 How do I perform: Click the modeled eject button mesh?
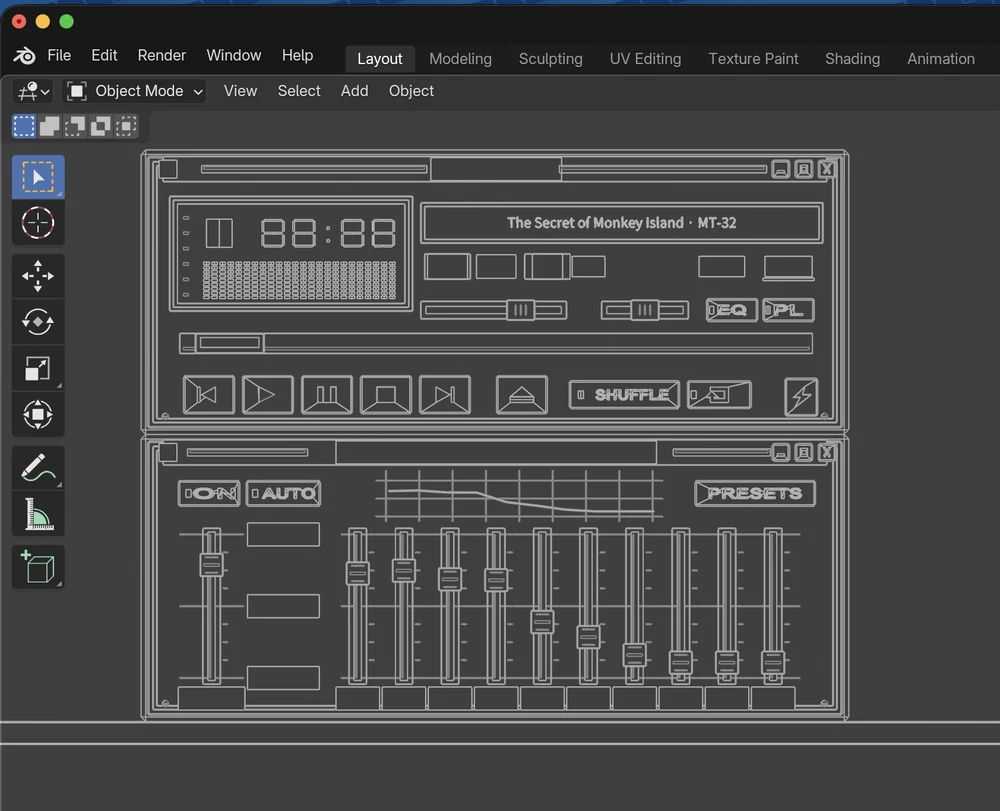click(522, 395)
